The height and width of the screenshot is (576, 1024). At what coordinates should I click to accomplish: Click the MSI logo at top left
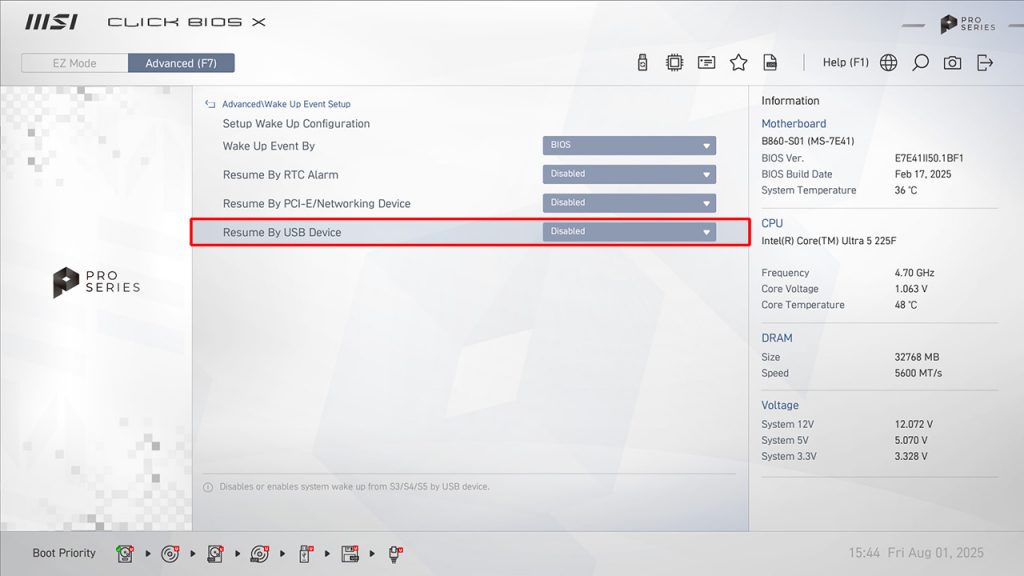point(52,22)
